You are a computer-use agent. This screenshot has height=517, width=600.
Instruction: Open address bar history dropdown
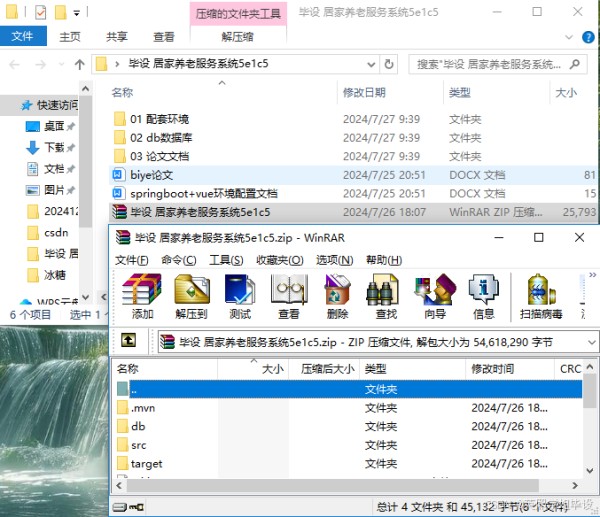371,64
